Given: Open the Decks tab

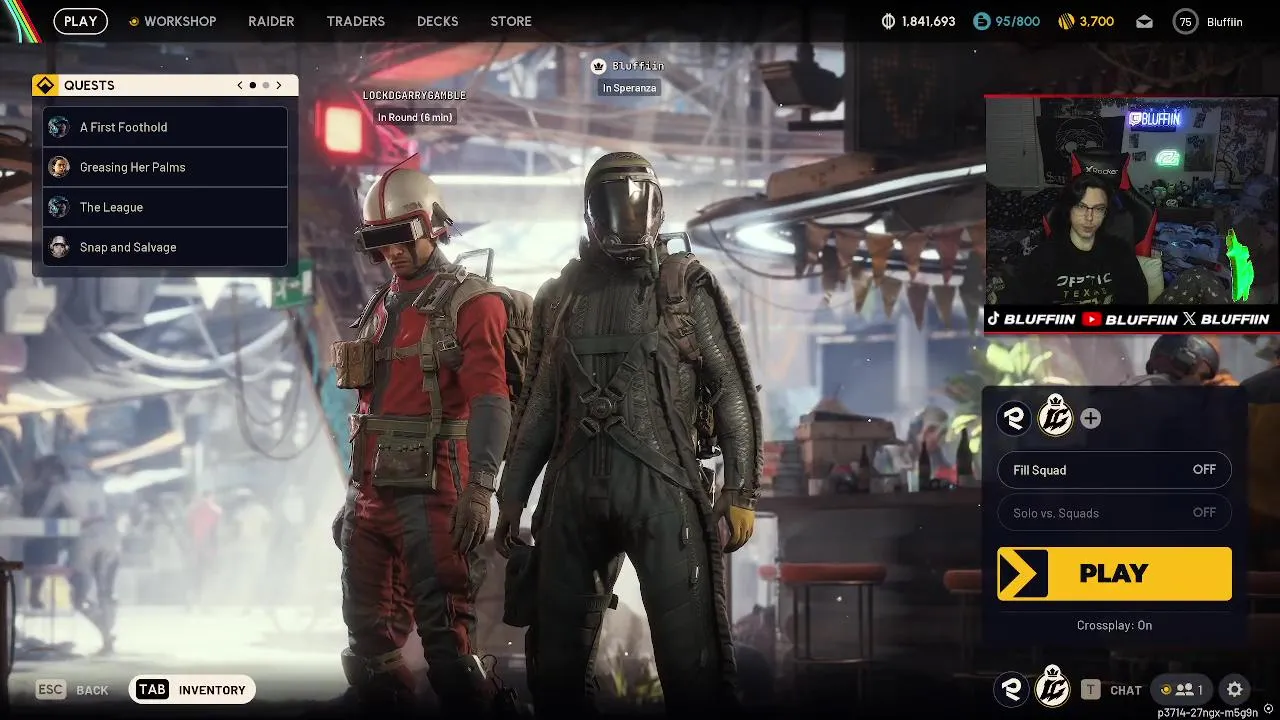Looking at the screenshot, I should [437, 21].
